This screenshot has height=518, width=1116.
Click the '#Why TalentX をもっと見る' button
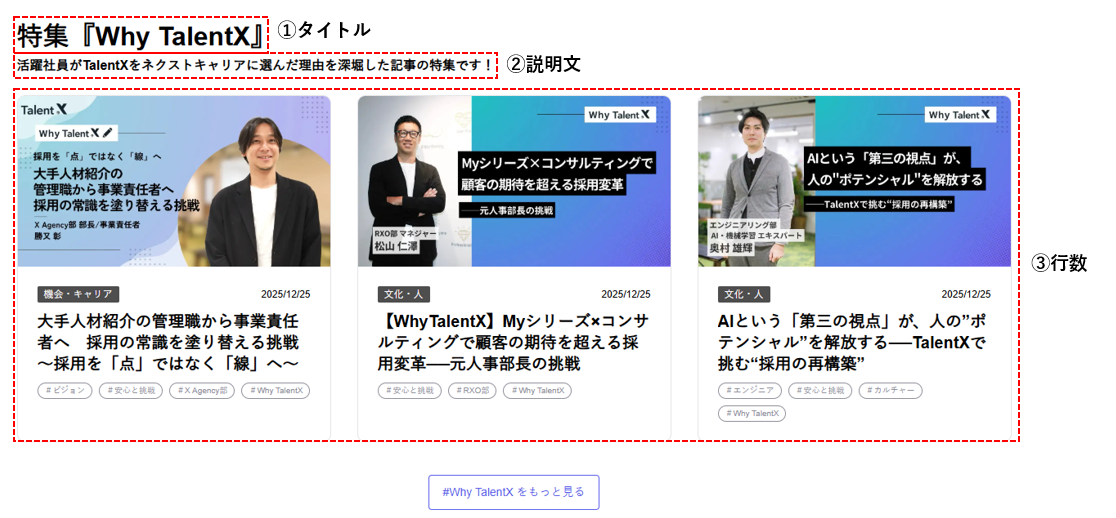(513, 492)
